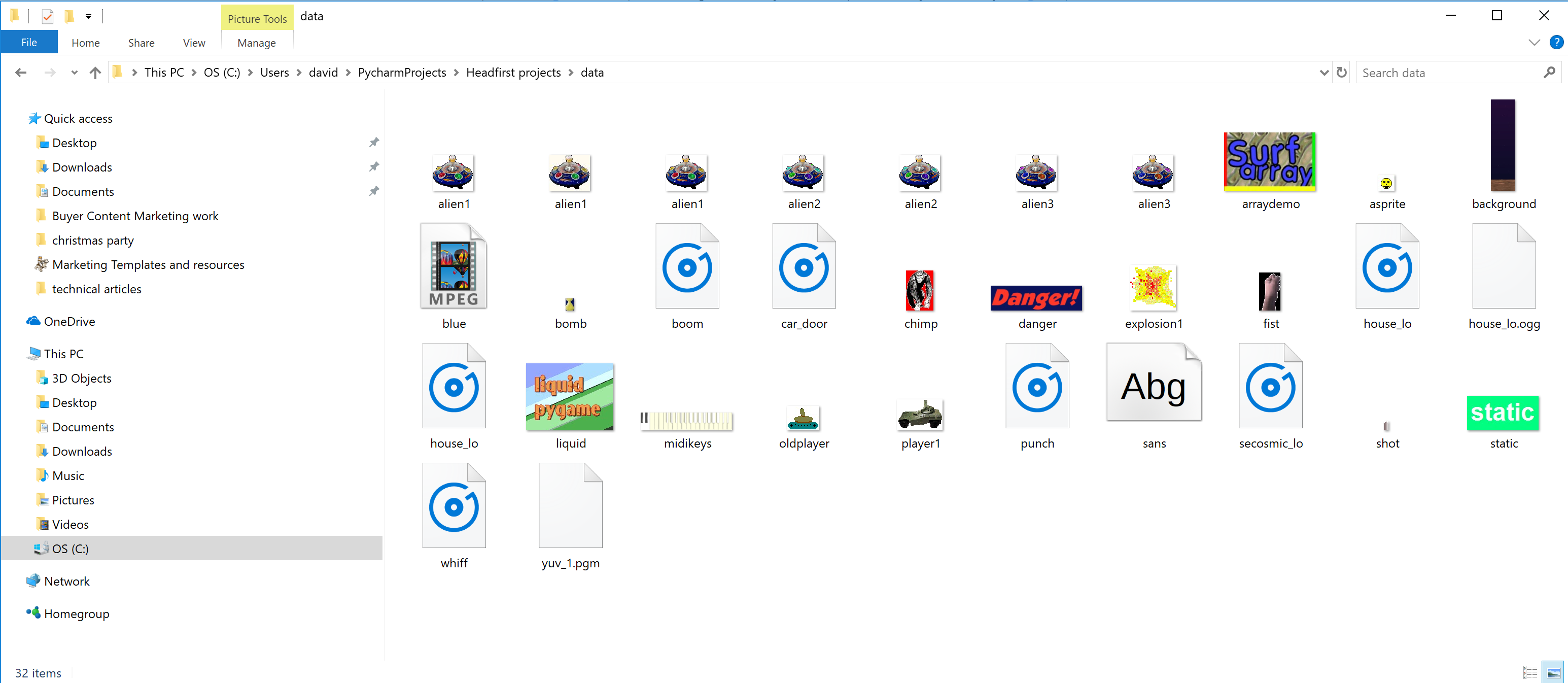Viewport: 1568px width, 683px height.
Task: Open the File menu tab
Action: 28,43
